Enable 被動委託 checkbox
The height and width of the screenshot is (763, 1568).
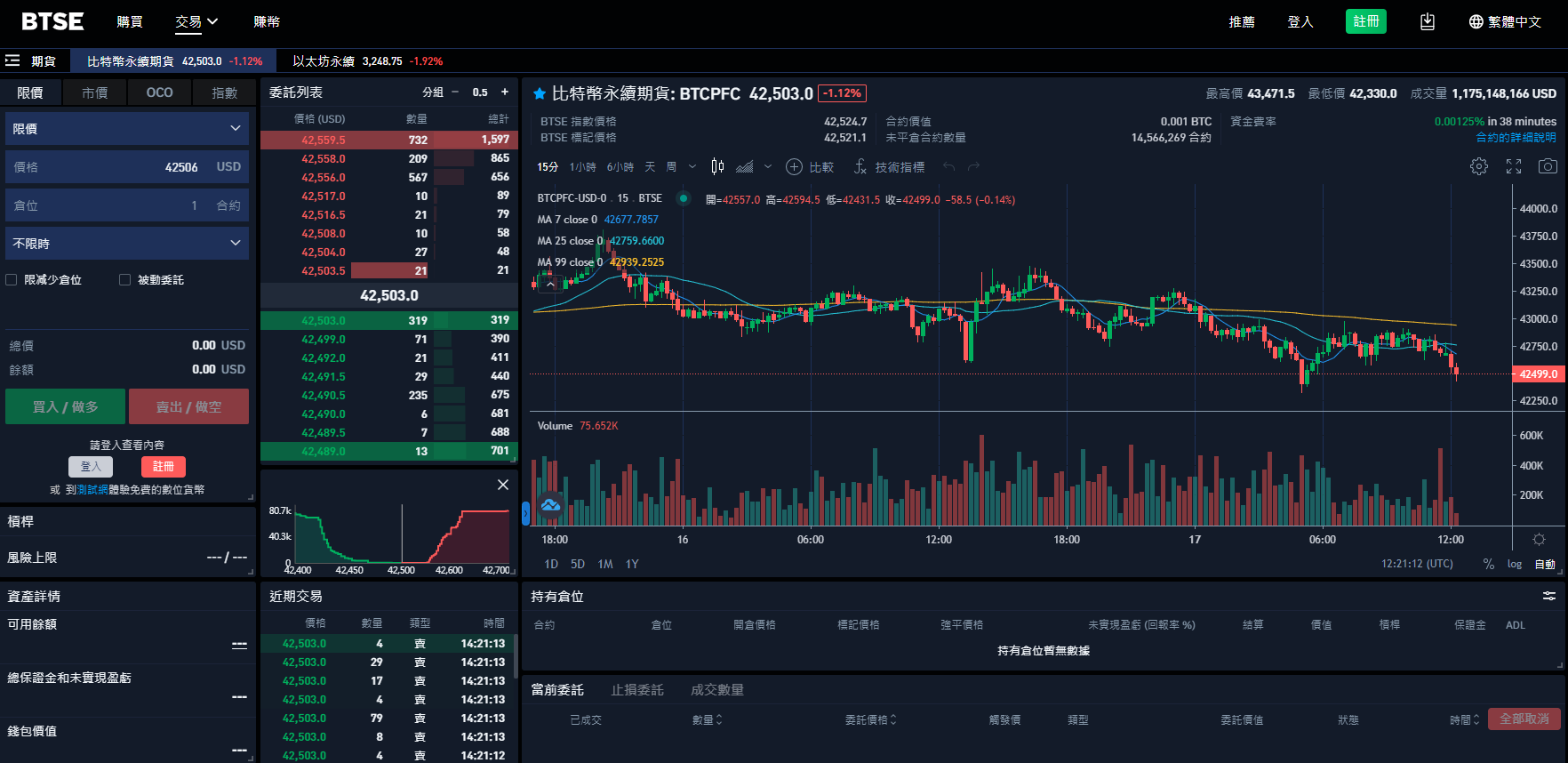click(x=124, y=279)
